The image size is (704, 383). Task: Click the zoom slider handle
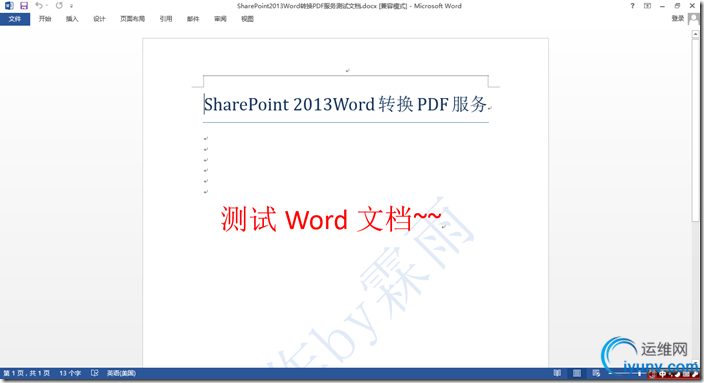pos(639,374)
